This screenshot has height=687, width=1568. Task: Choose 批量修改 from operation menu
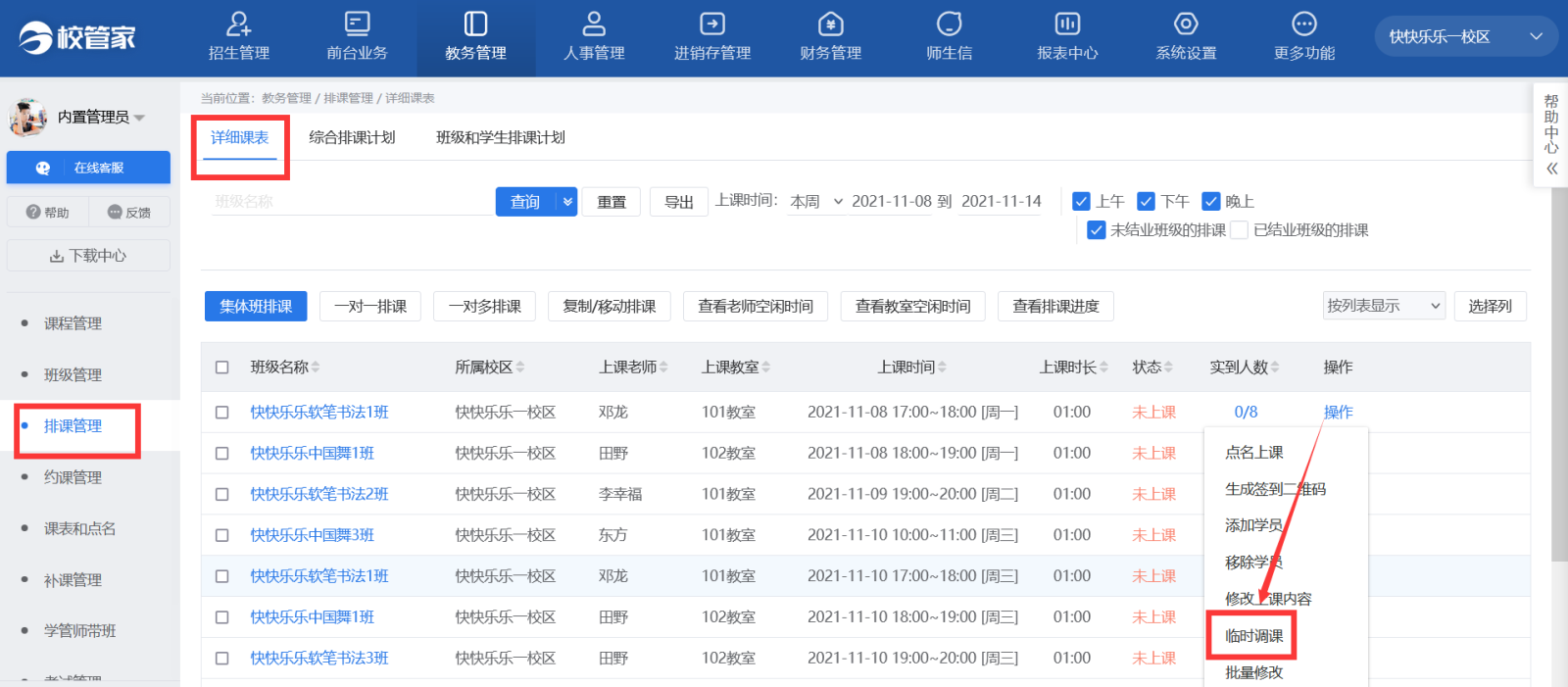(1254, 673)
